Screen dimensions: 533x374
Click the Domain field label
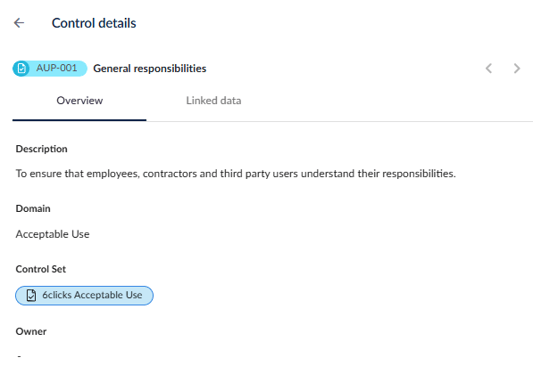point(33,208)
